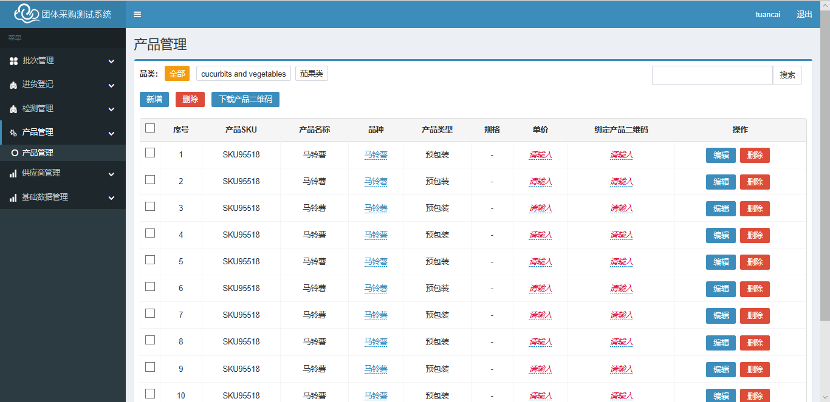Check the checkbox for row 7

tap(150, 313)
